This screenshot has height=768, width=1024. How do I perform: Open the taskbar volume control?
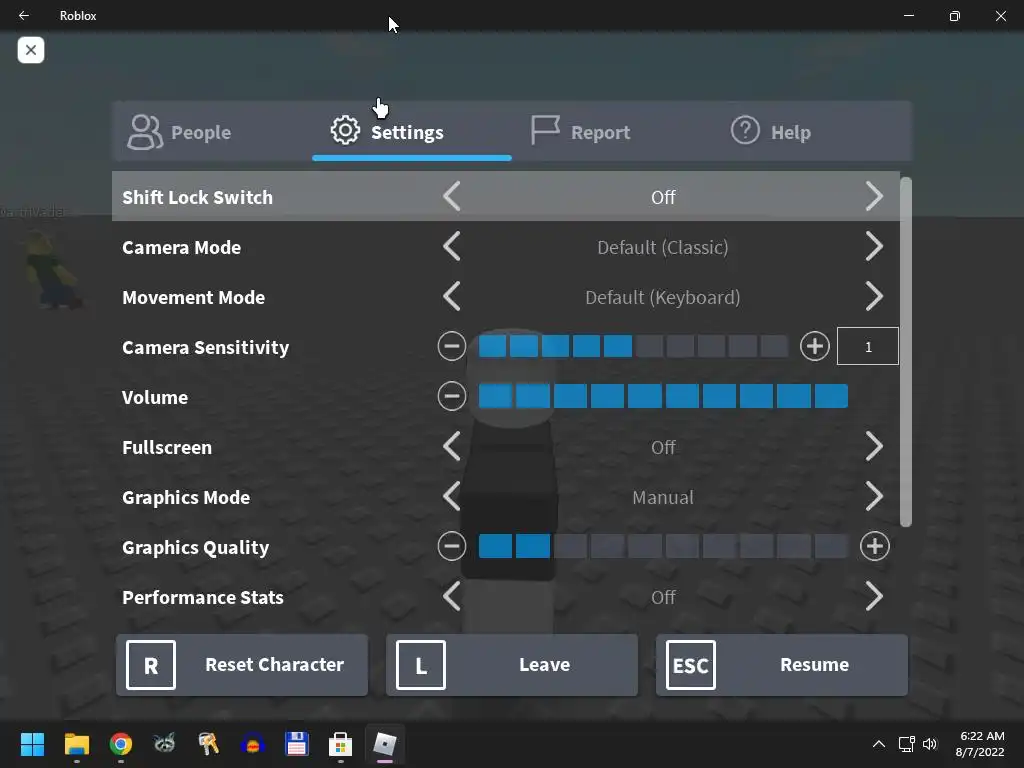pos(930,744)
